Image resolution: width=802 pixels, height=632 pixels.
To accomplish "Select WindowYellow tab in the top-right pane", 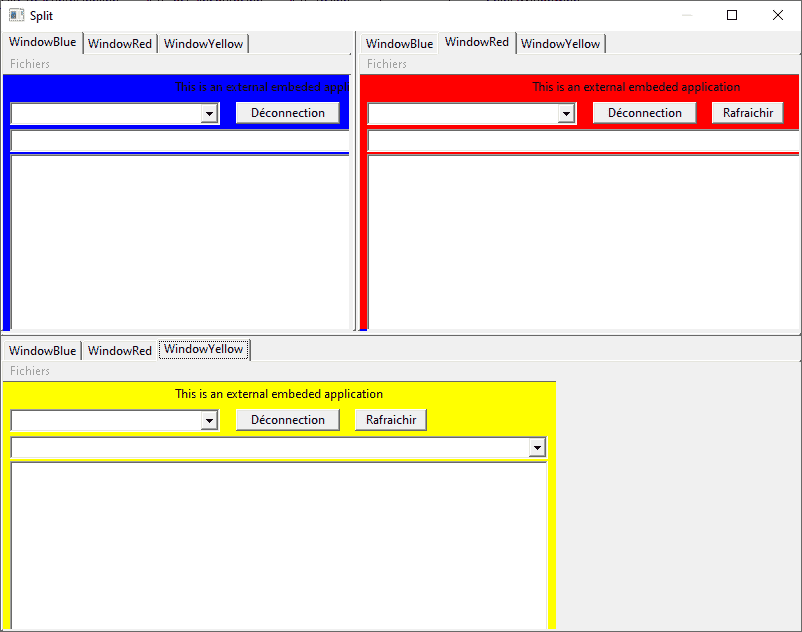I will point(560,44).
